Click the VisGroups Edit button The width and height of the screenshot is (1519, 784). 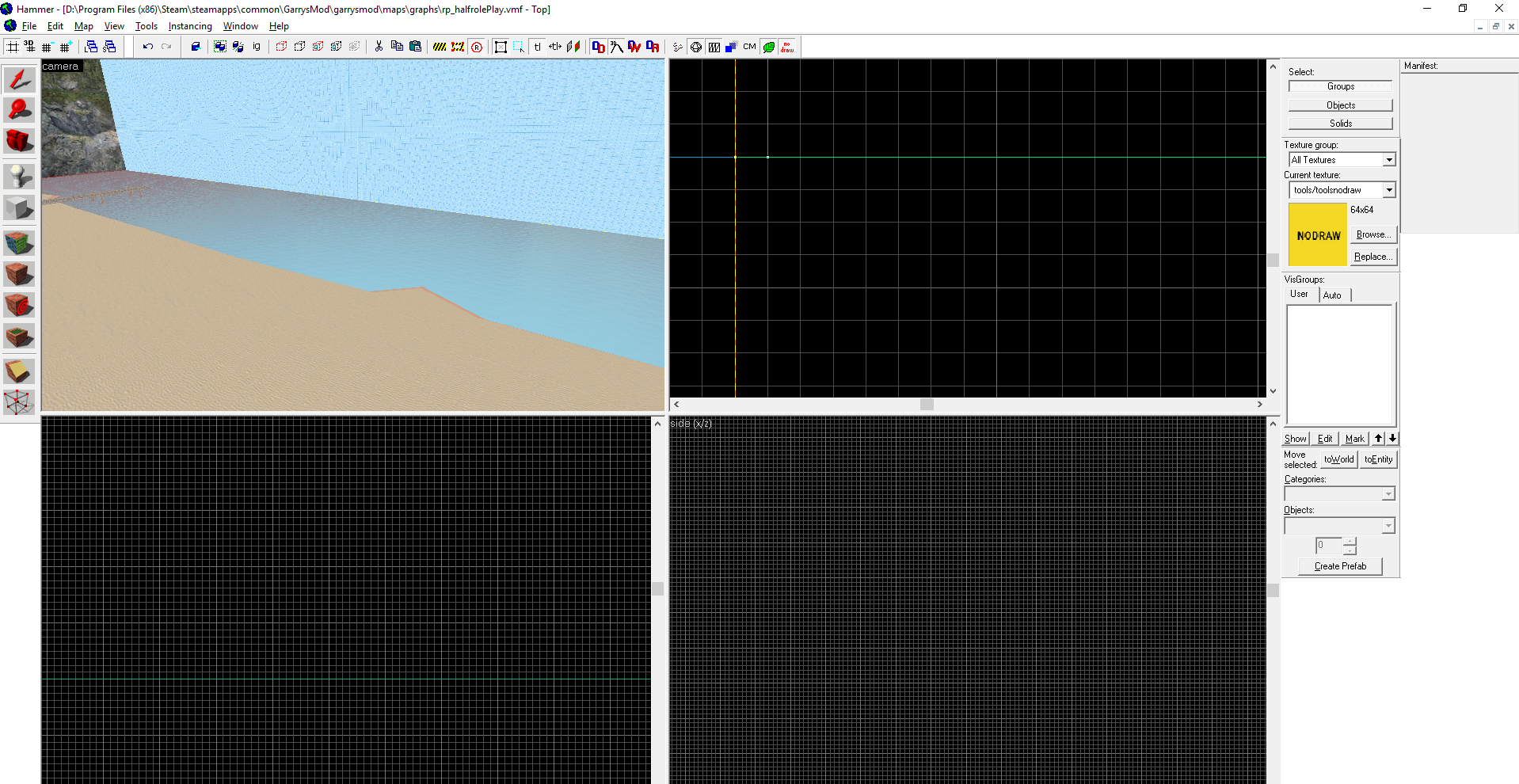click(x=1325, y=439)
